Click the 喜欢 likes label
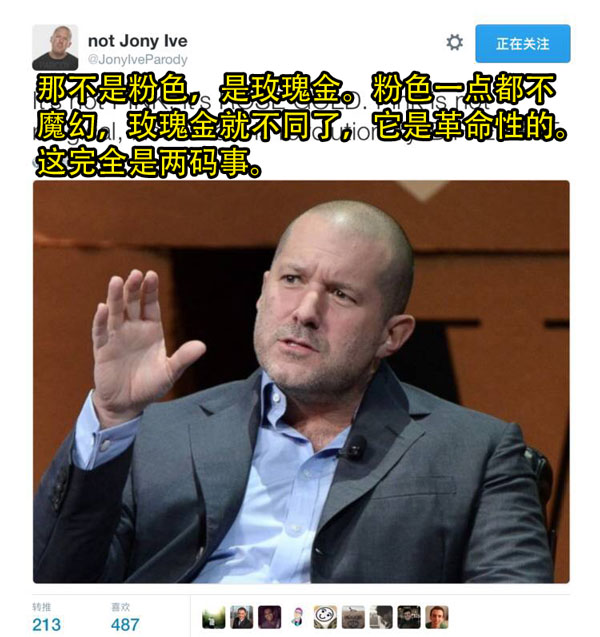600x637 pixels. [120, 607]
